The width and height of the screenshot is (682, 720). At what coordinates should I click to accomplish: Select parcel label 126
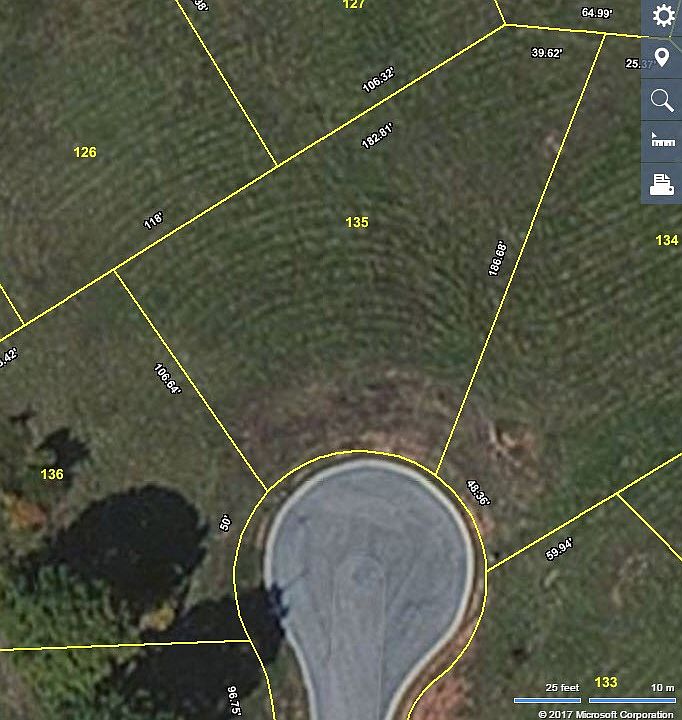[x=85, y=152]
